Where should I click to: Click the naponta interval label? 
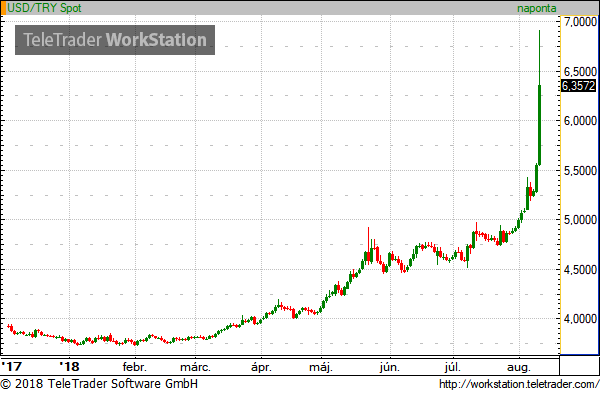tap(536, 8)
